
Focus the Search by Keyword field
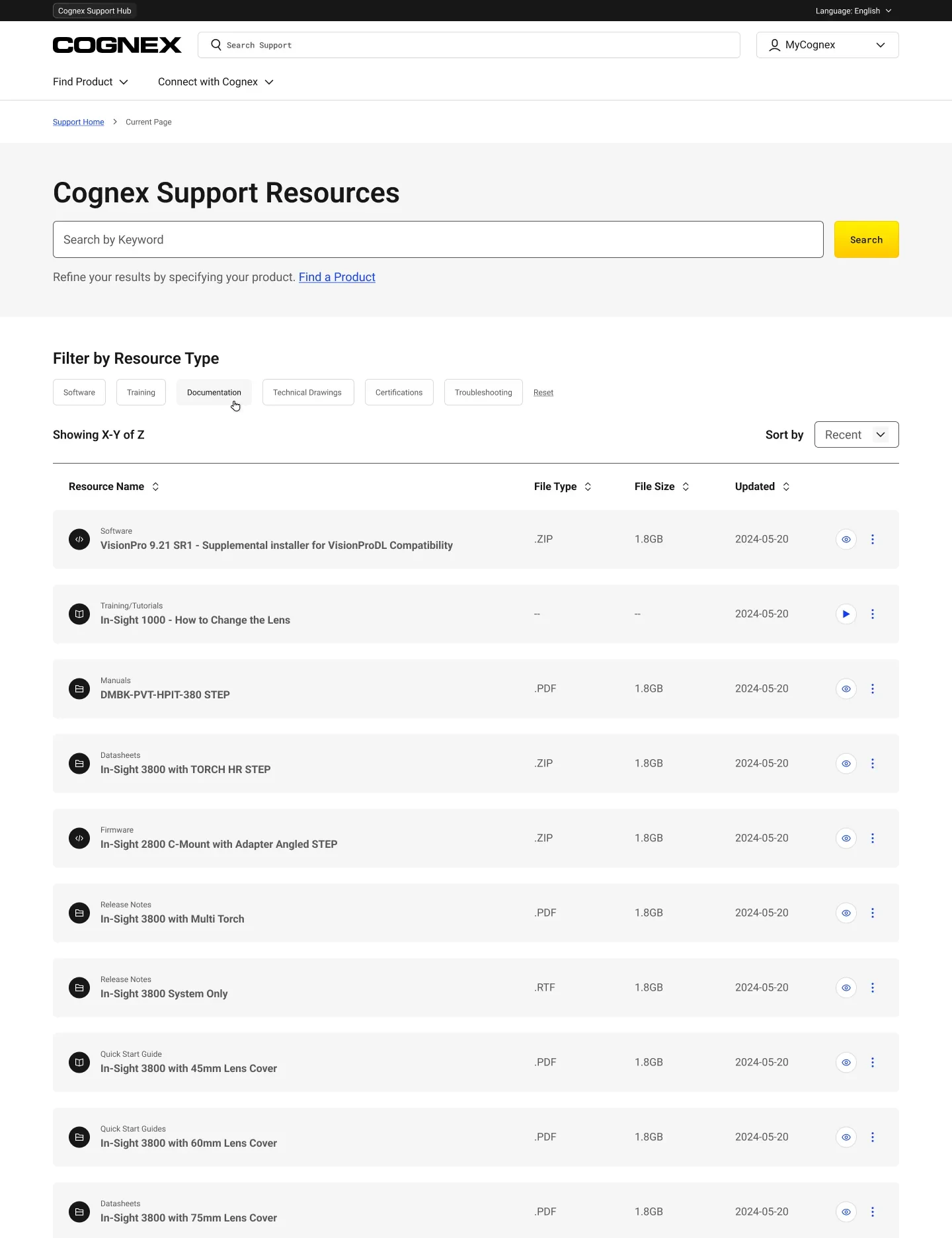coord(438,239)
